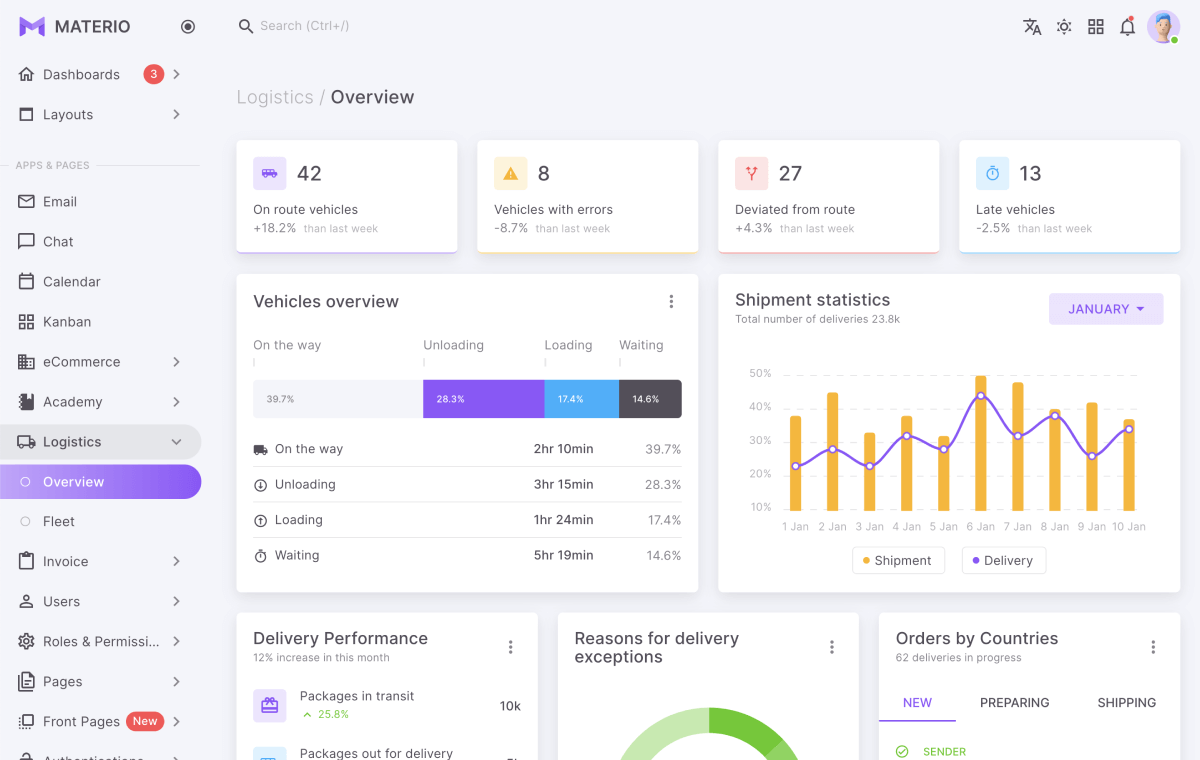
Task: Open the Email app
Action: tap(100, 201)
